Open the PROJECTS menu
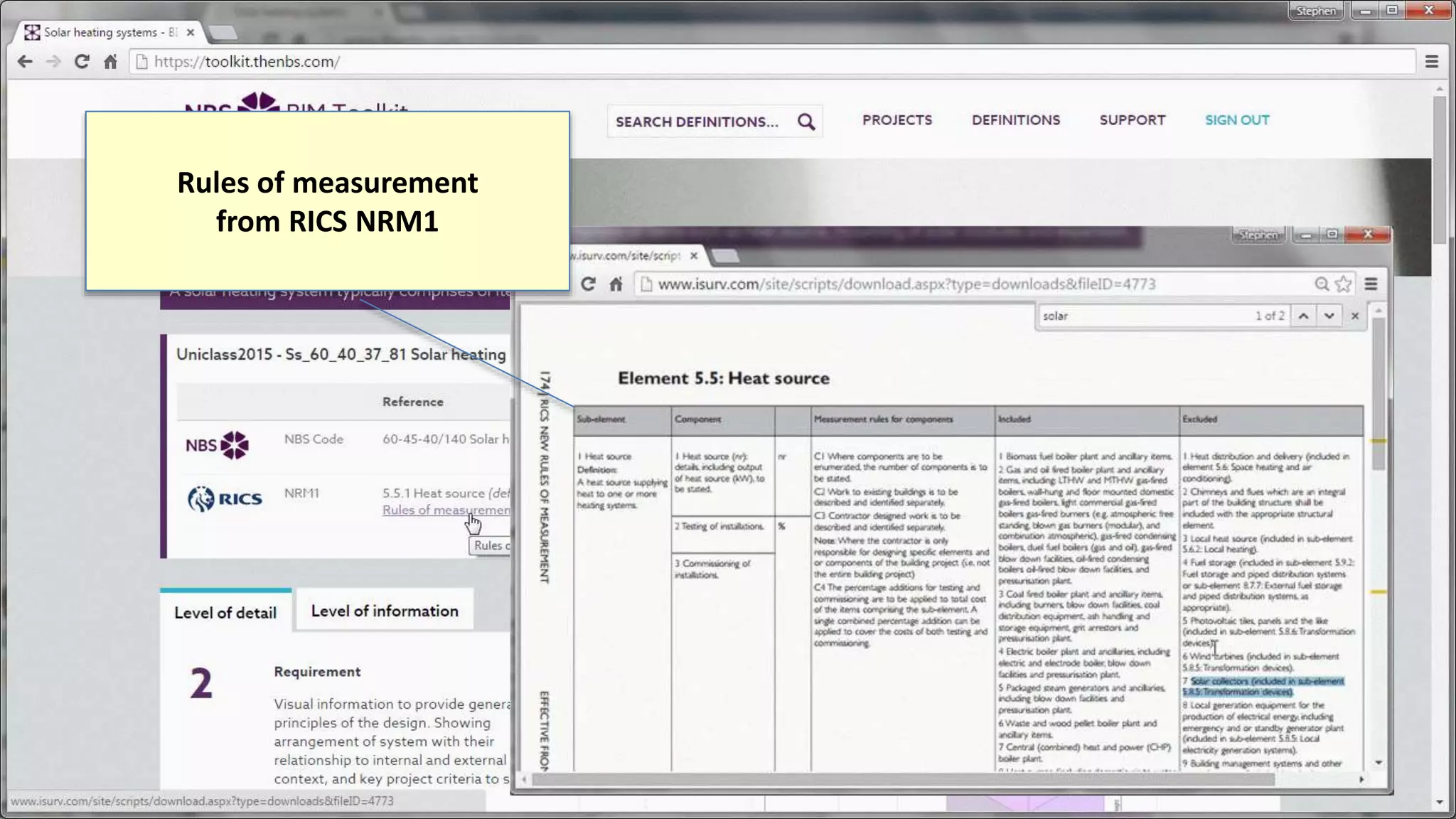Screen dimensions: 1456x819 coord(897,120)
